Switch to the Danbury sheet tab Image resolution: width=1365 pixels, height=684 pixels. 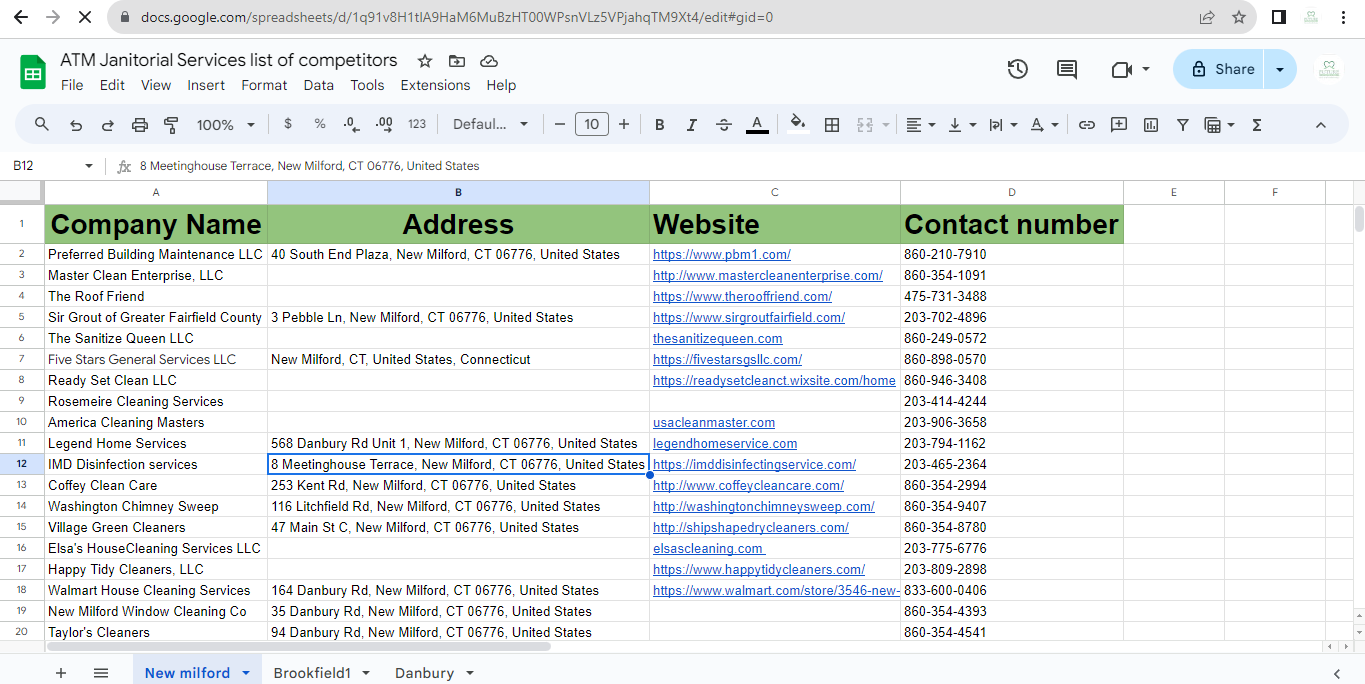424,673
